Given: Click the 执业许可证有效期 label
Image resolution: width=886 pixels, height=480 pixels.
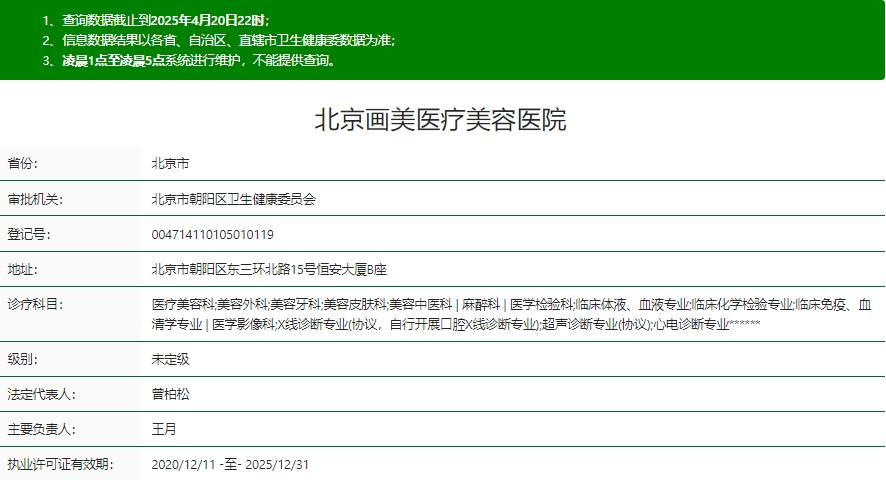Looking at the screenshot, I should coord(60,464).
